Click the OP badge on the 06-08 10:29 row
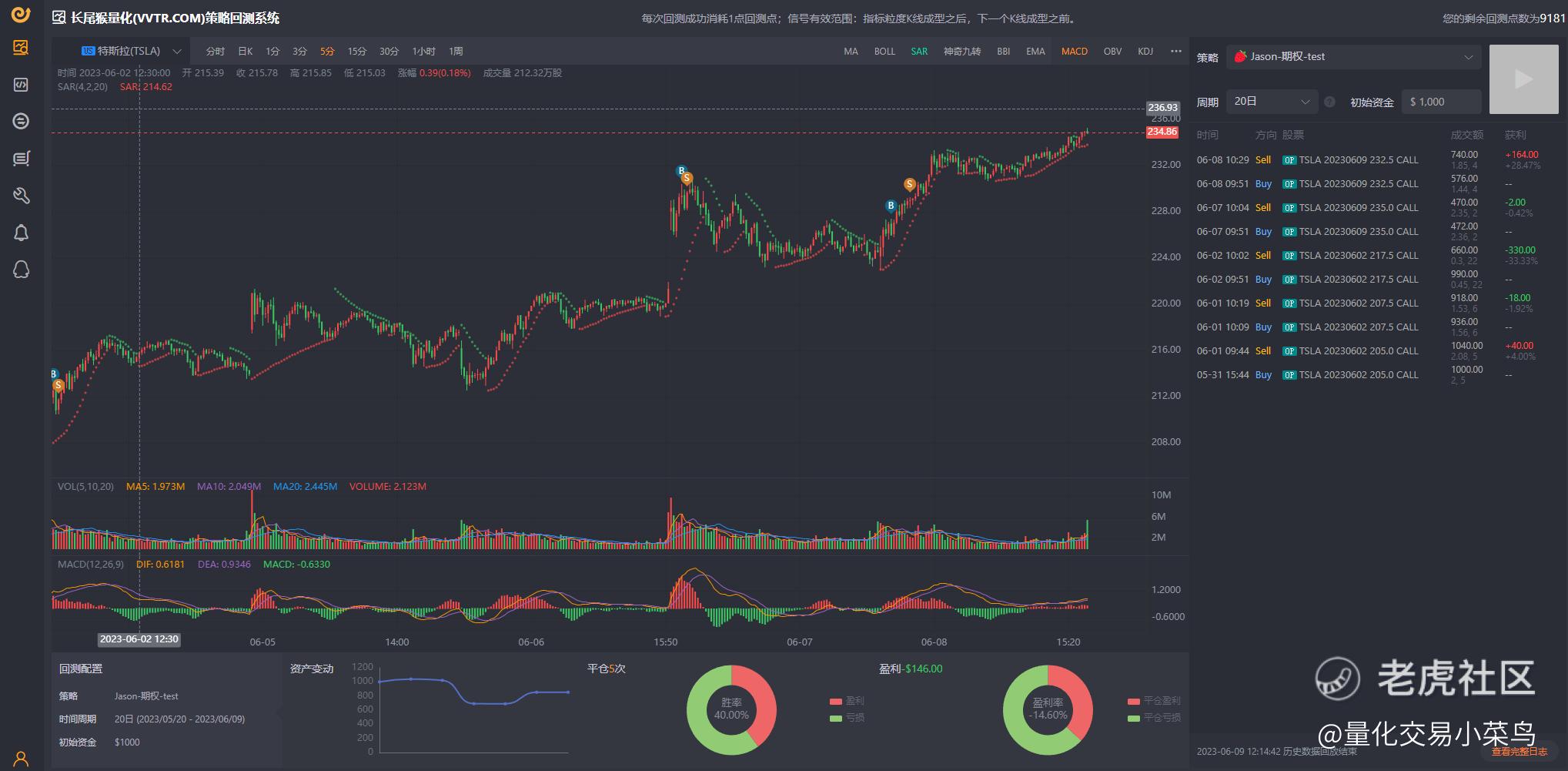The height and width of the screenshot is (771, 1568). pos(1289,160)
